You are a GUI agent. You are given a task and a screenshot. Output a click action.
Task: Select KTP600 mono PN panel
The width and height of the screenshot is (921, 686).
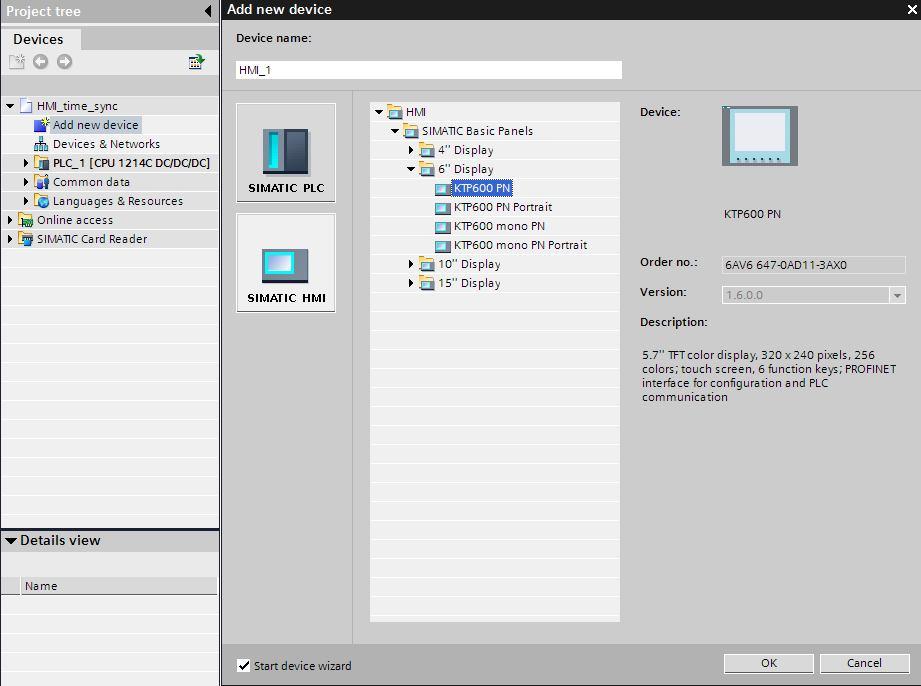[x=499, y=226]
